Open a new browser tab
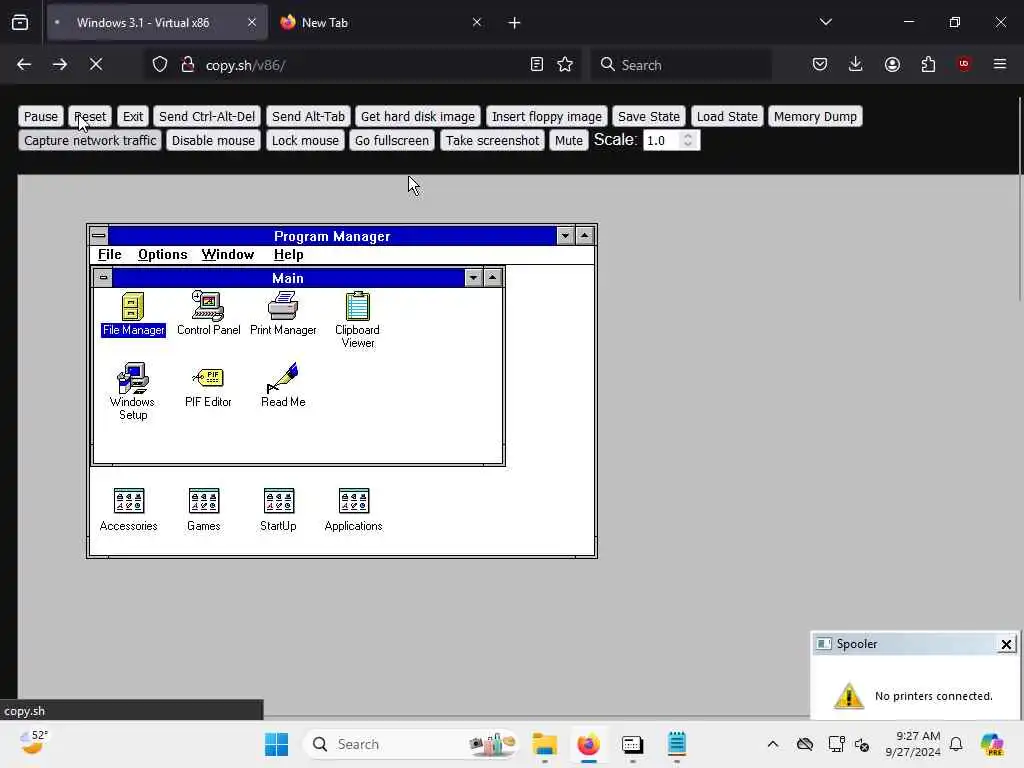The image size is (1024, 768). (514, 23)
